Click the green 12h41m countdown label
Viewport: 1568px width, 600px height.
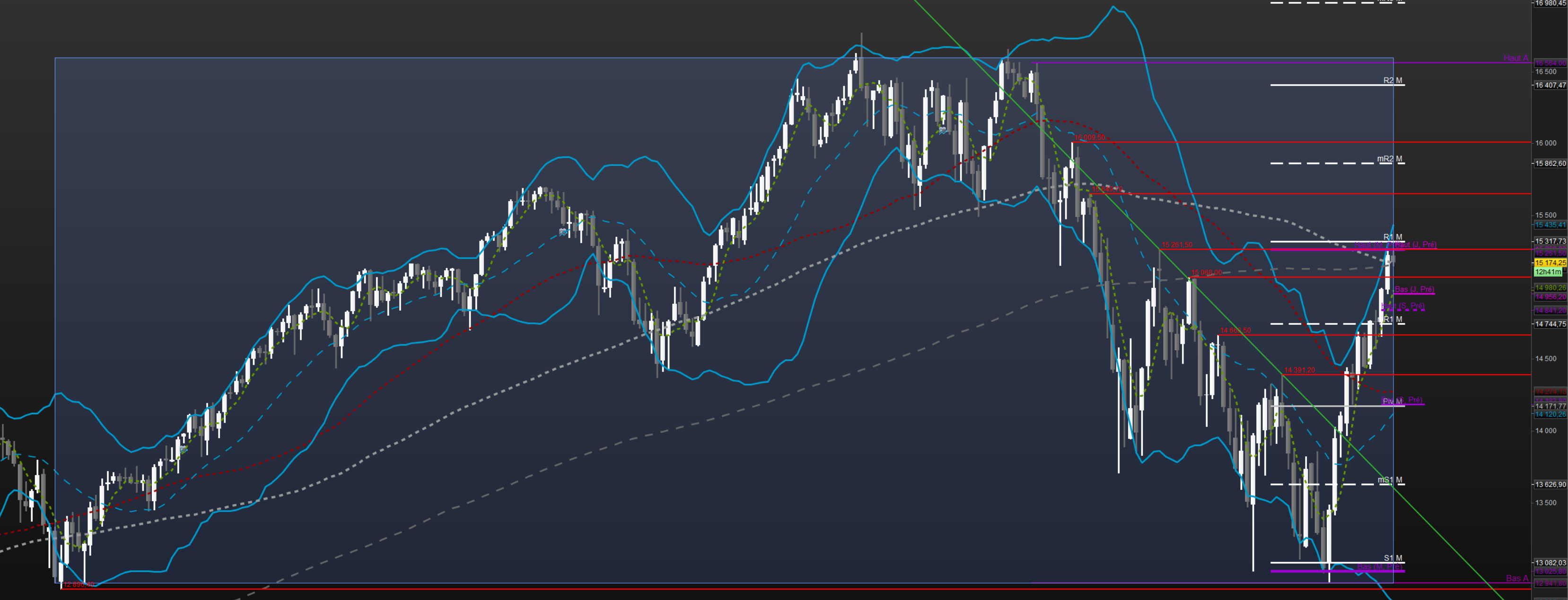pyautogui.click(x=1548, y=272)
